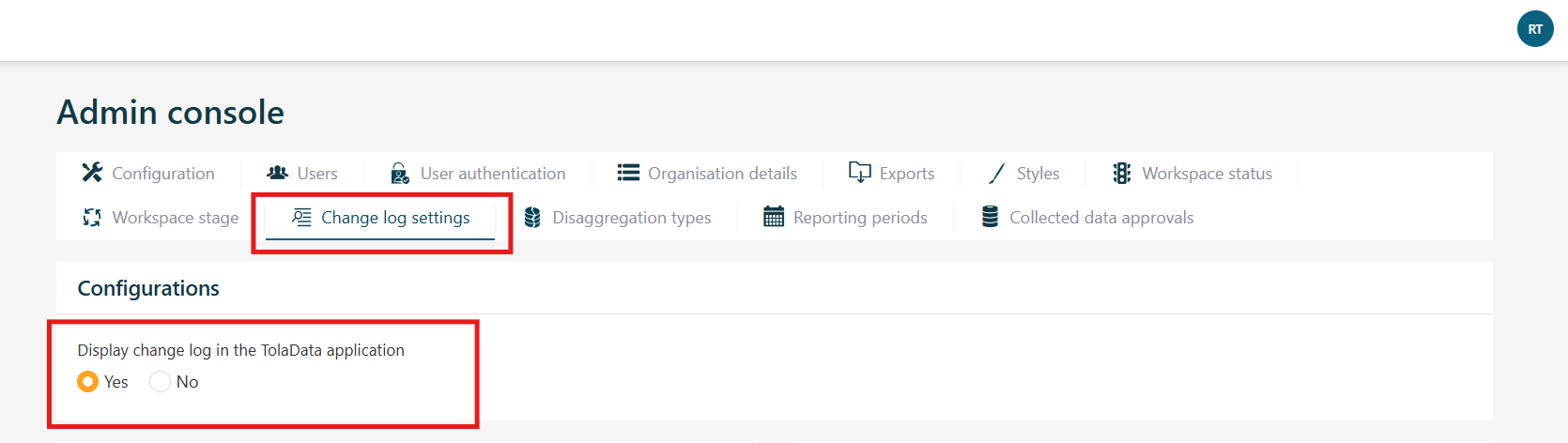The width and height of the screenshot is (1568, 443).
Task: Click the Users group icon
Action: coord(277,173)
